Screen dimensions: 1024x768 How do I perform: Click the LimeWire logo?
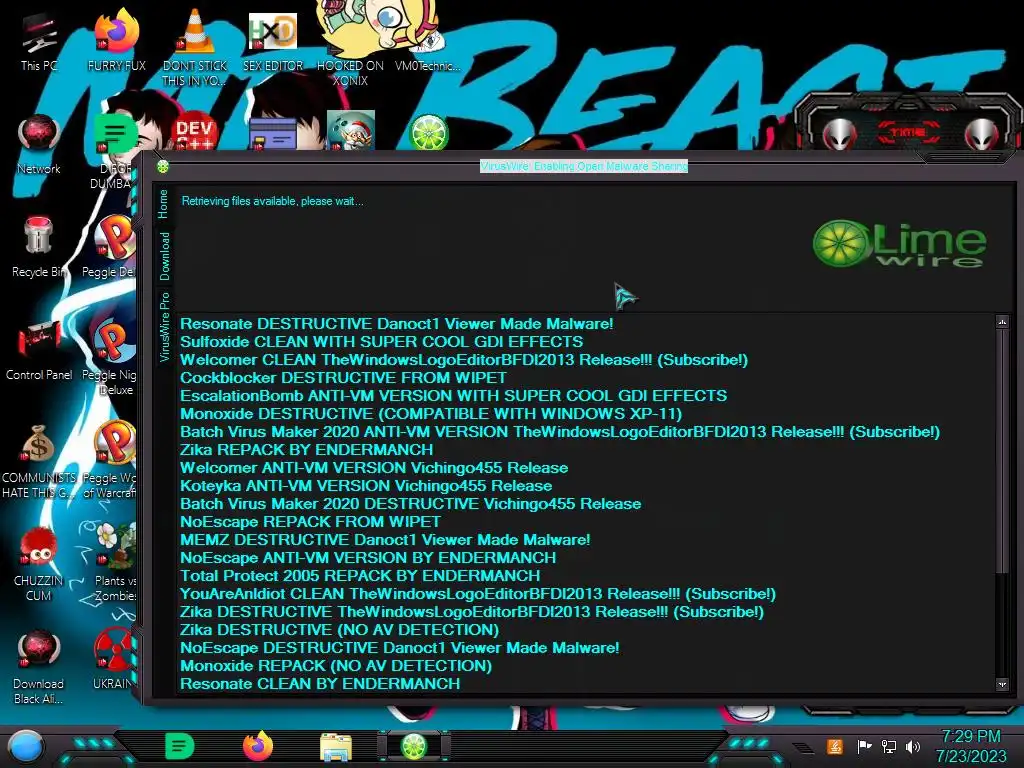pyautogui.click(x=899, y=243)
